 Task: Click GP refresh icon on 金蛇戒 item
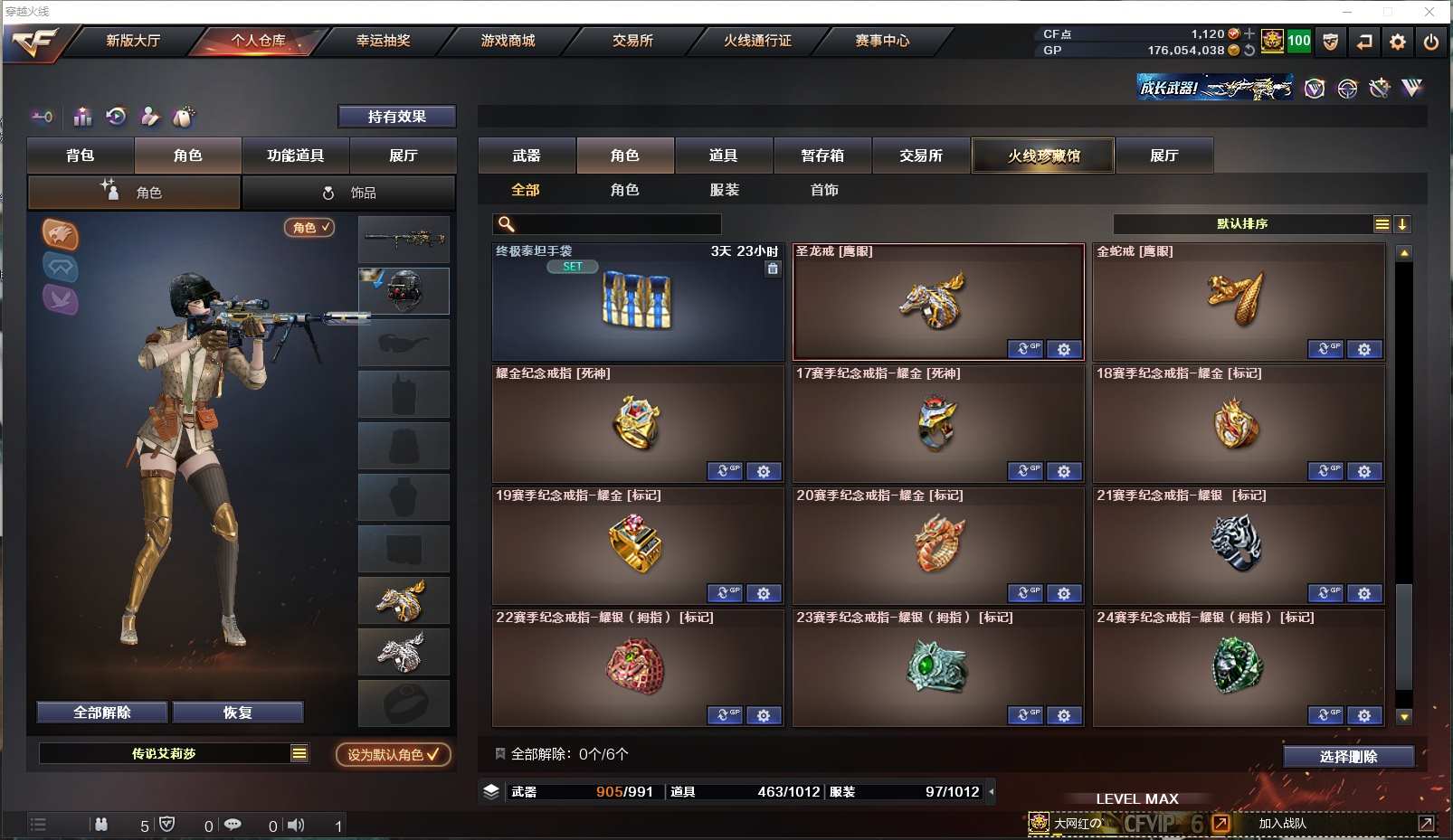tap(1325, 349)
